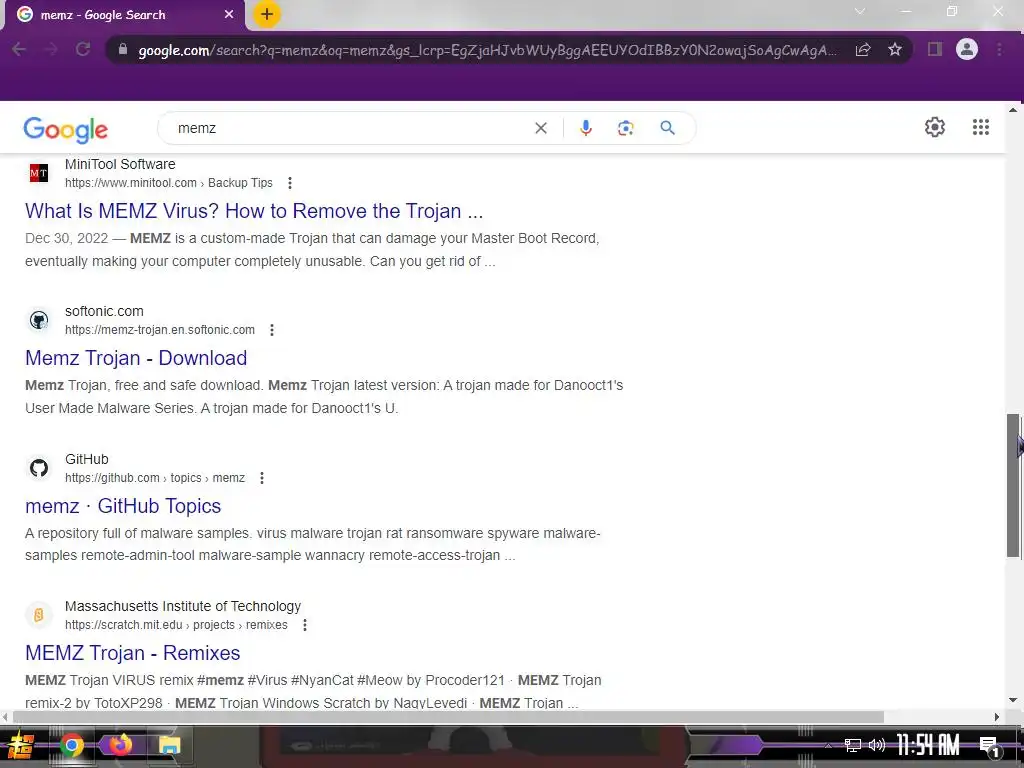The height and width of the screenshot is (768, 1024).
Task: Open the Chrome profile avatar
Action: [967, 49]
